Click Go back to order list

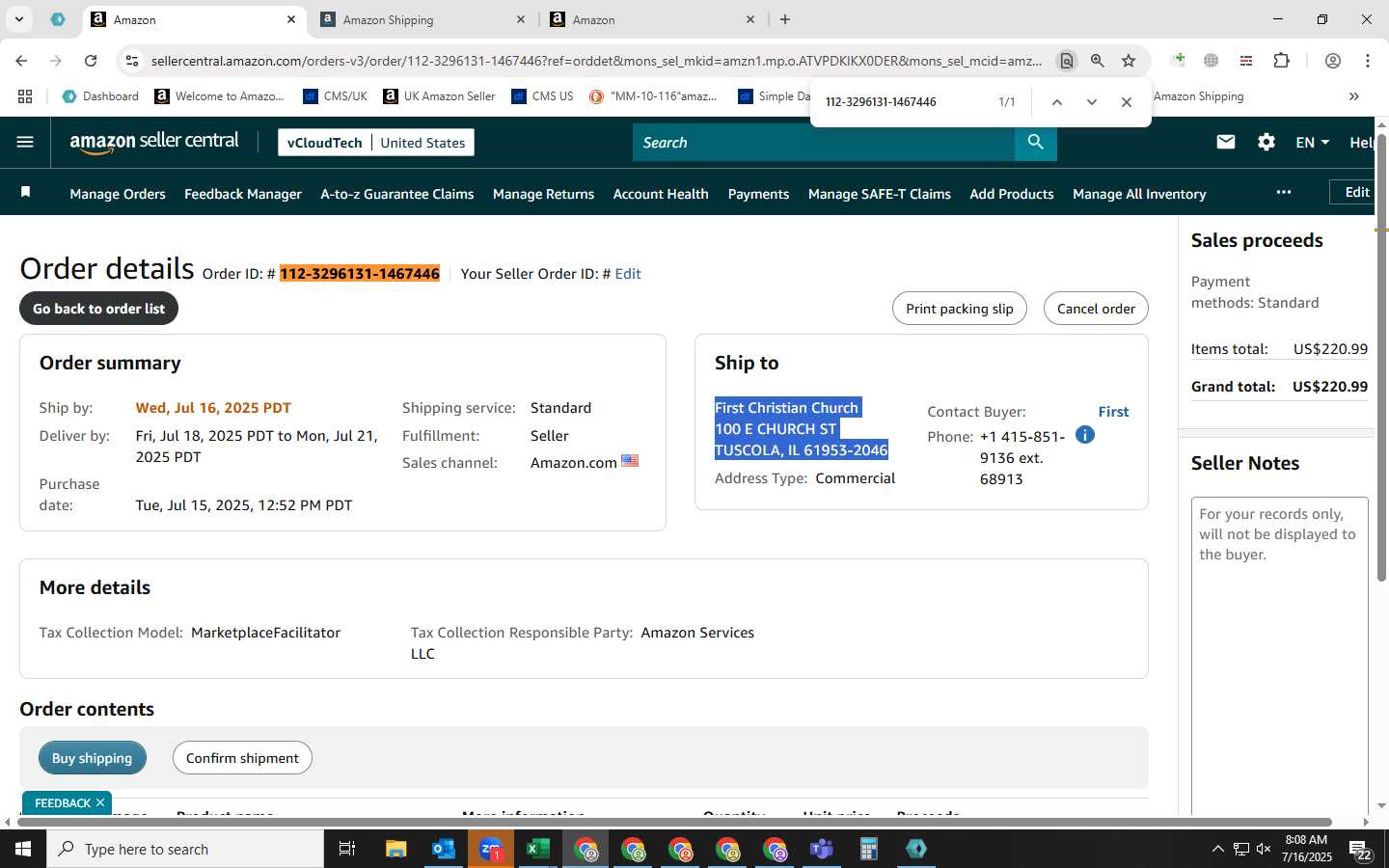(98, 309)
